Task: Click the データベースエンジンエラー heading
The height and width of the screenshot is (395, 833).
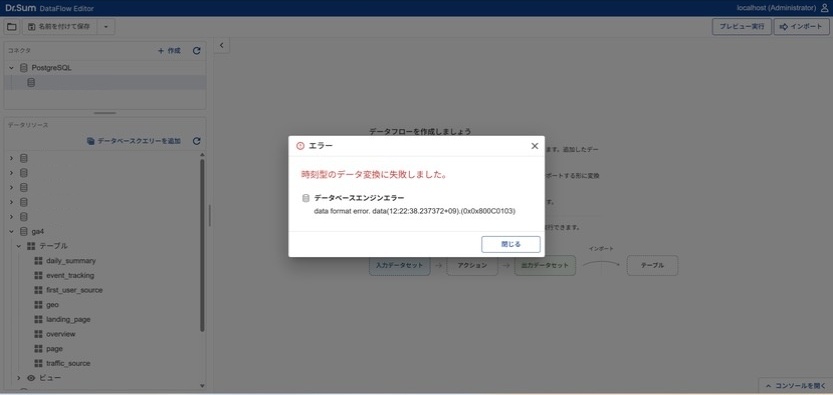Action: click(359, 198)
